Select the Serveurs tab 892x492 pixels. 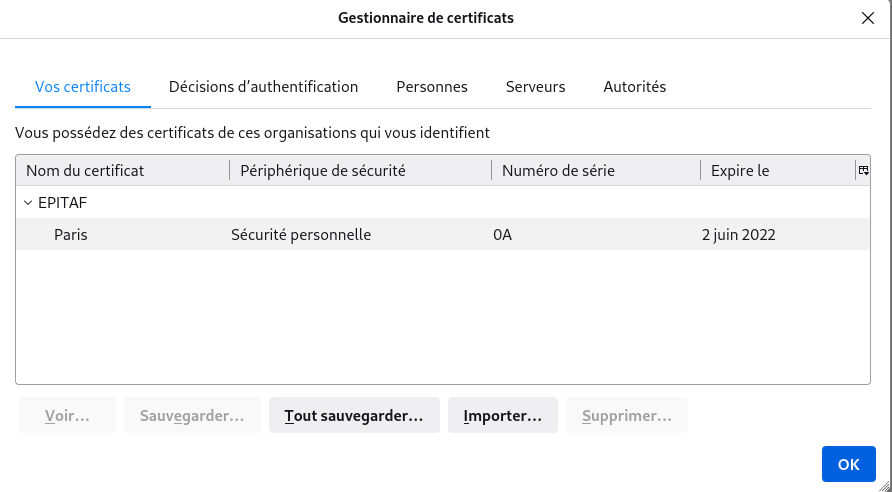[x=535, y=87]
